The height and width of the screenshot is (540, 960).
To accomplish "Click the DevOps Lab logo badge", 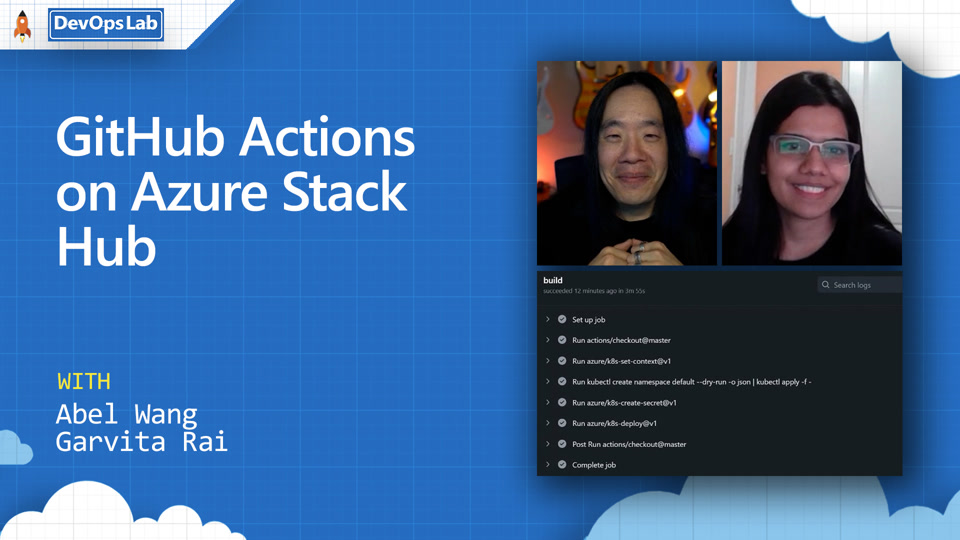I will [106, 24].
